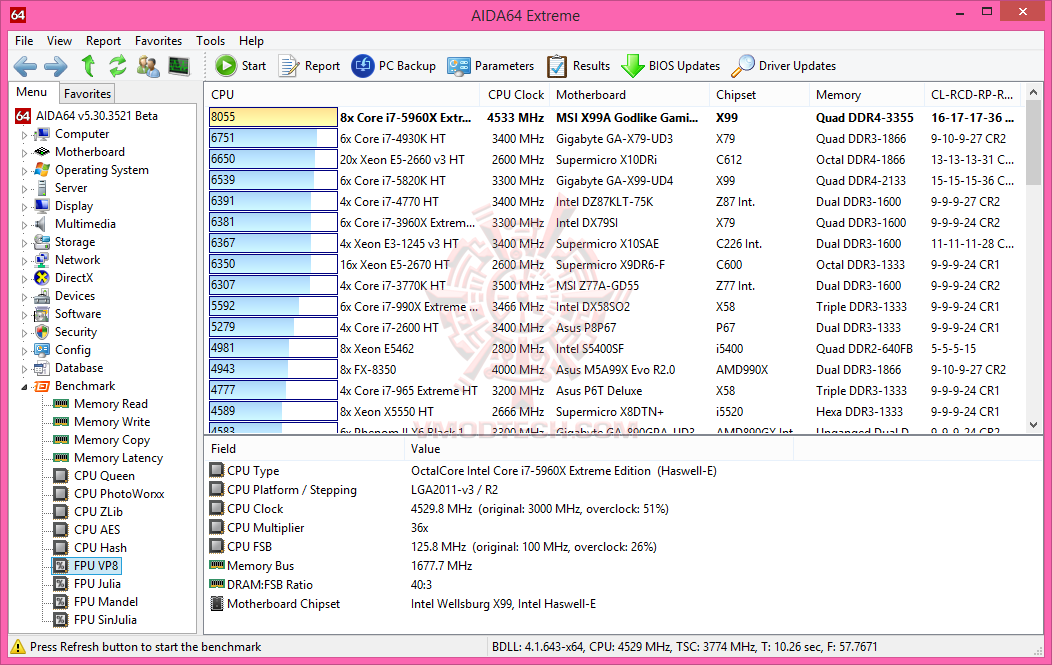Click the green Refresh icon
This screenshot has width=1052, height=665.
click(x=118, y=66)
